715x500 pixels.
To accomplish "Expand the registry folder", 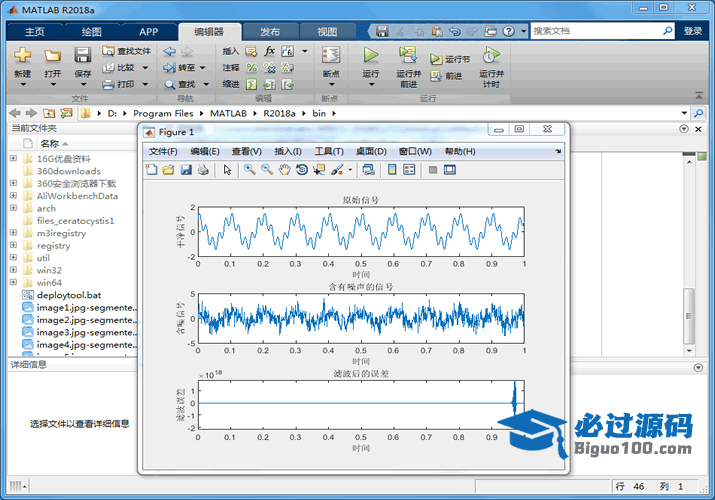I will [x=13, y=245].
